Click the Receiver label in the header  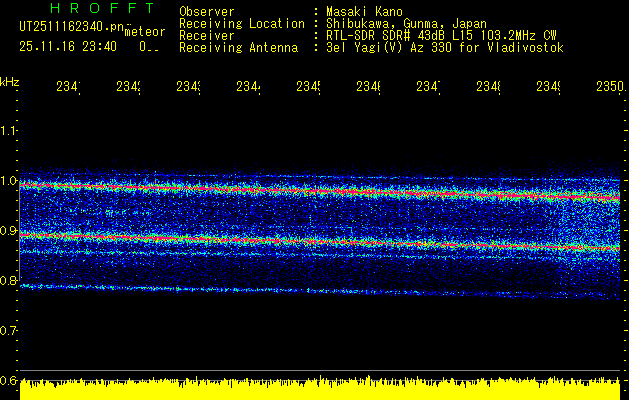(x=207, y=36)
